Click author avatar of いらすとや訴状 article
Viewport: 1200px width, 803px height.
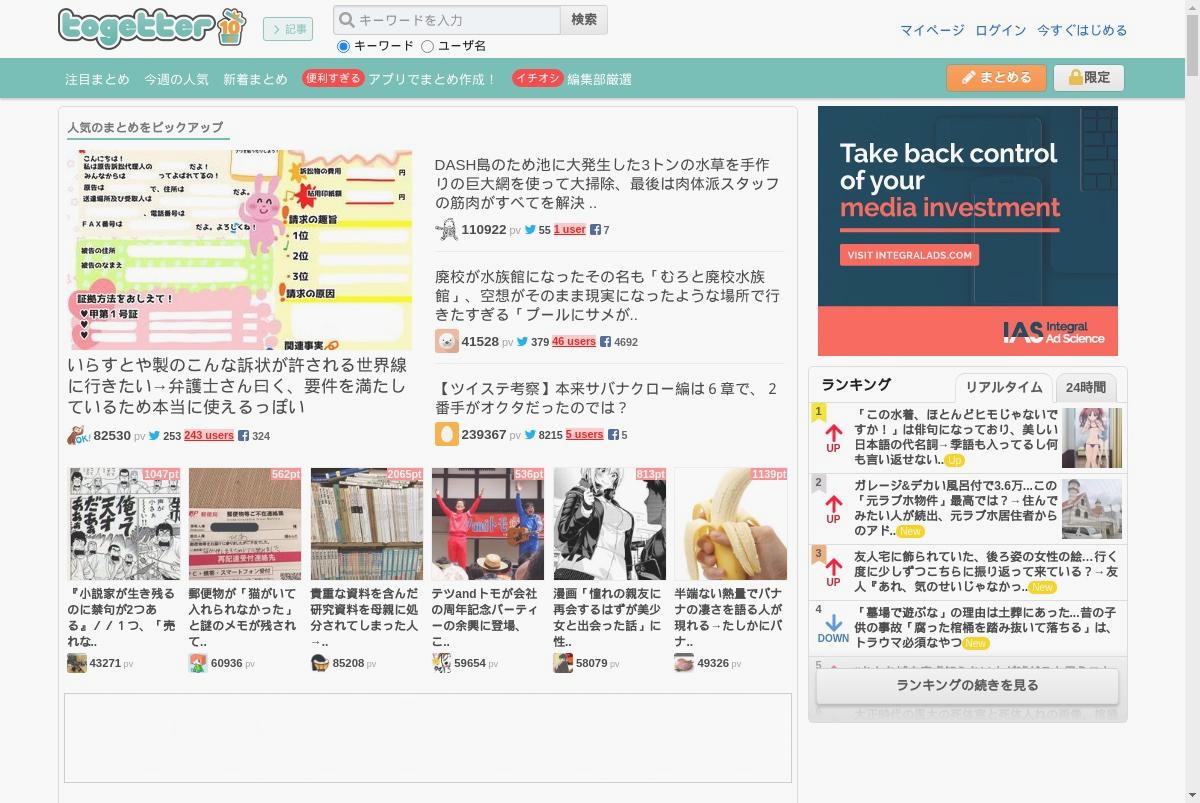[78, 435]
